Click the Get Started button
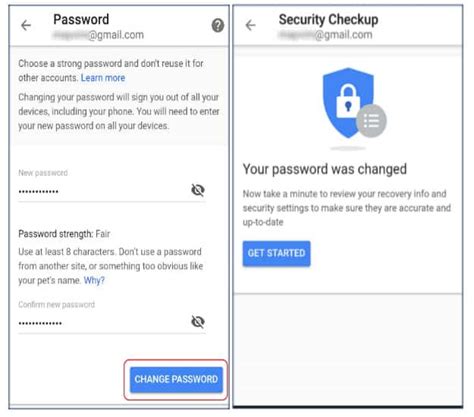The image size is (474, 417). (x=276, y=253)
